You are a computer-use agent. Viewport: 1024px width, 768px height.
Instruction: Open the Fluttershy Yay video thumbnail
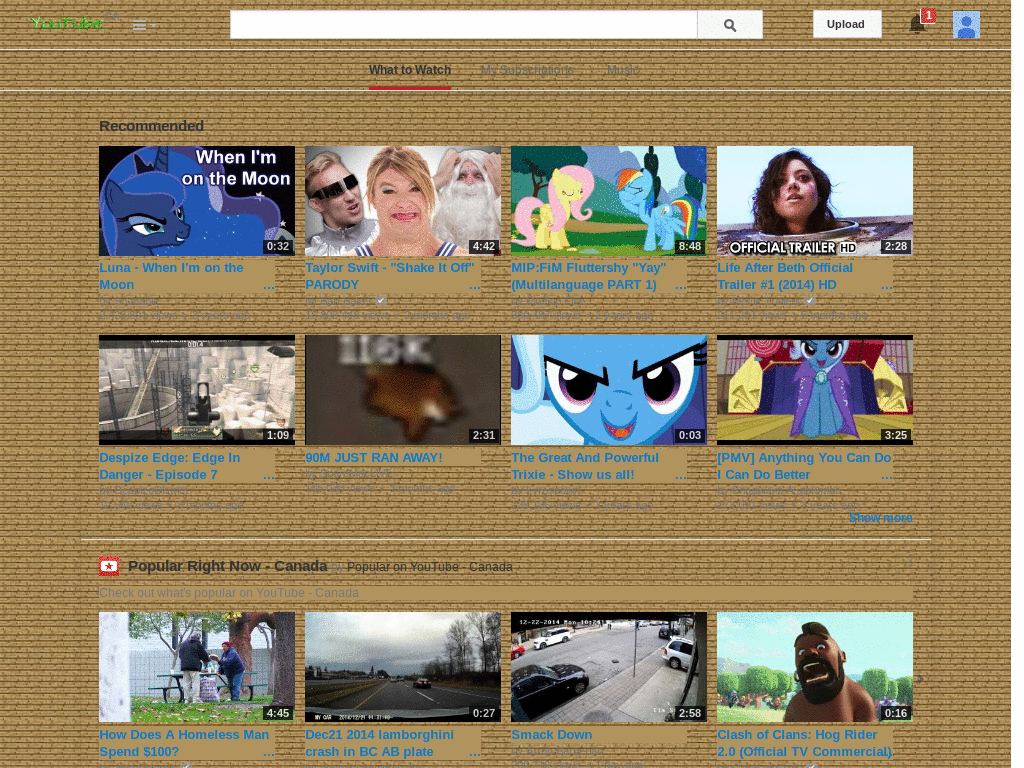point(609,201)
